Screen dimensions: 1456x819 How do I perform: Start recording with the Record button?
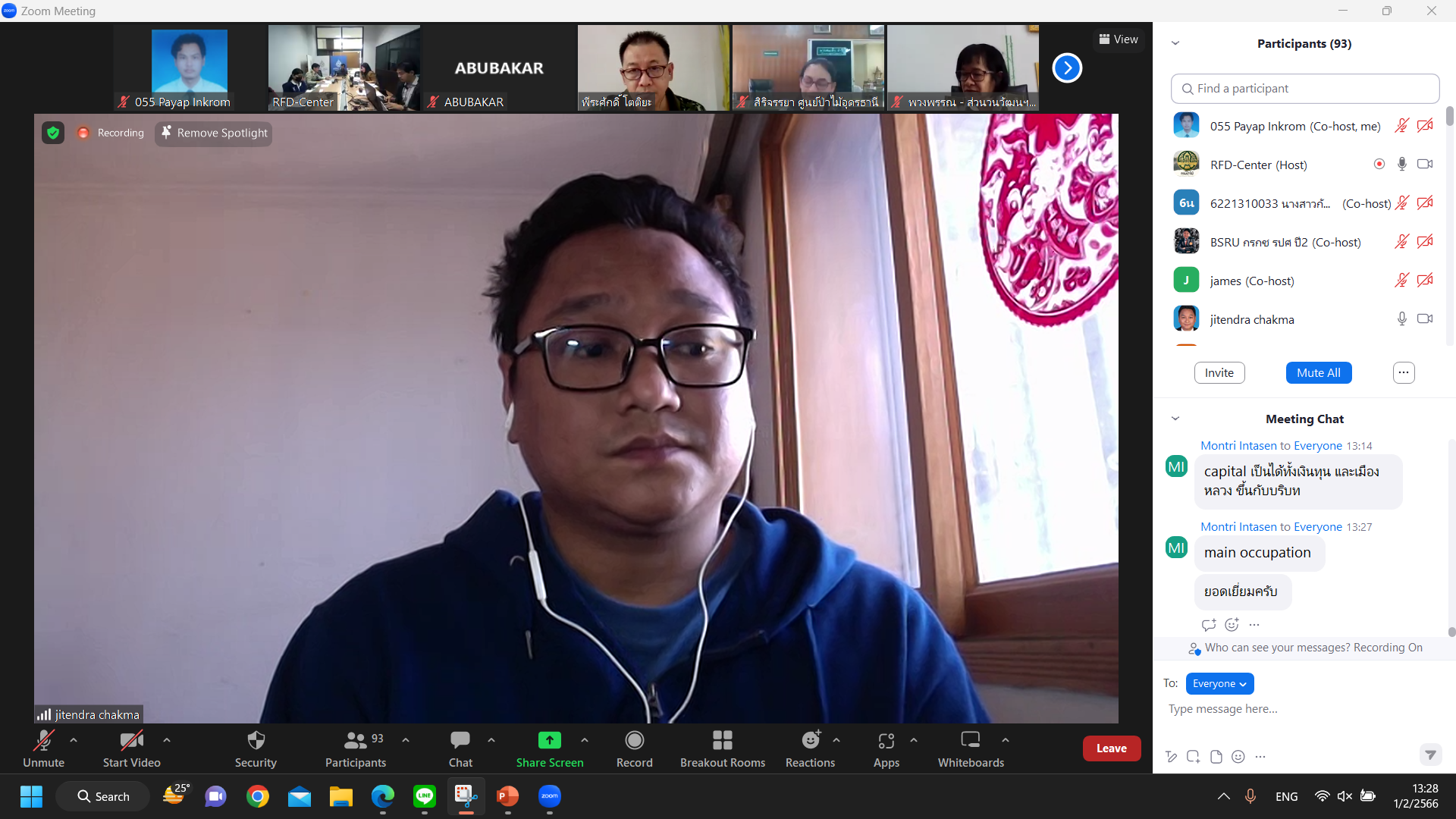(x=634, y=740)
